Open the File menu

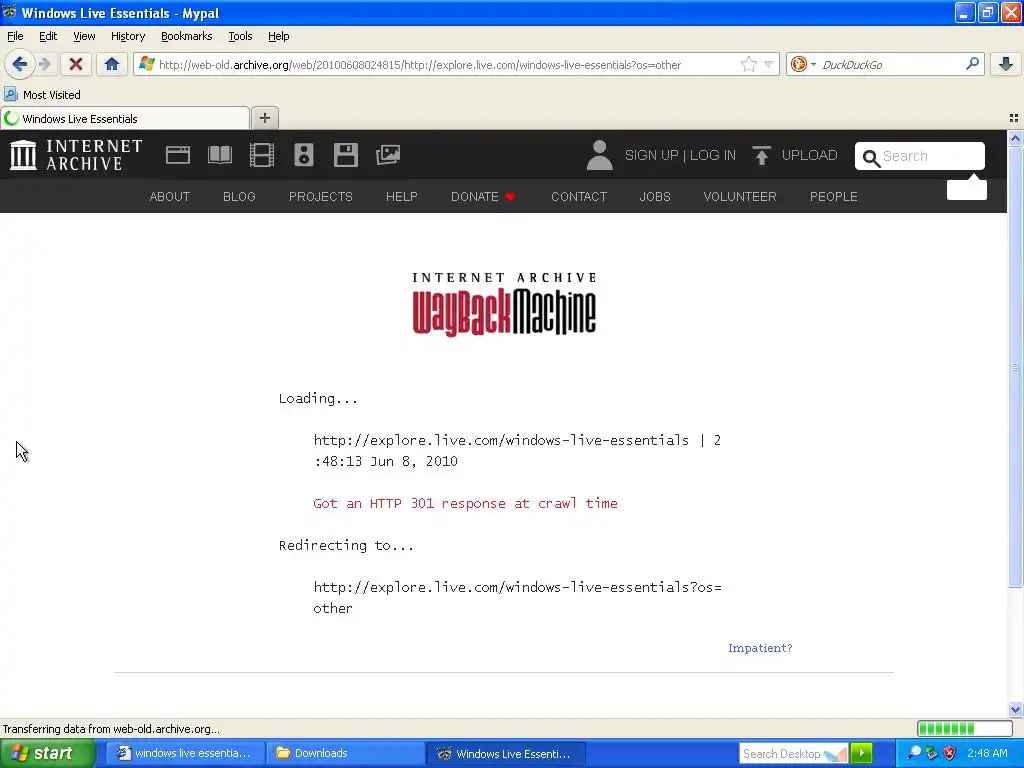coord(15,36)
